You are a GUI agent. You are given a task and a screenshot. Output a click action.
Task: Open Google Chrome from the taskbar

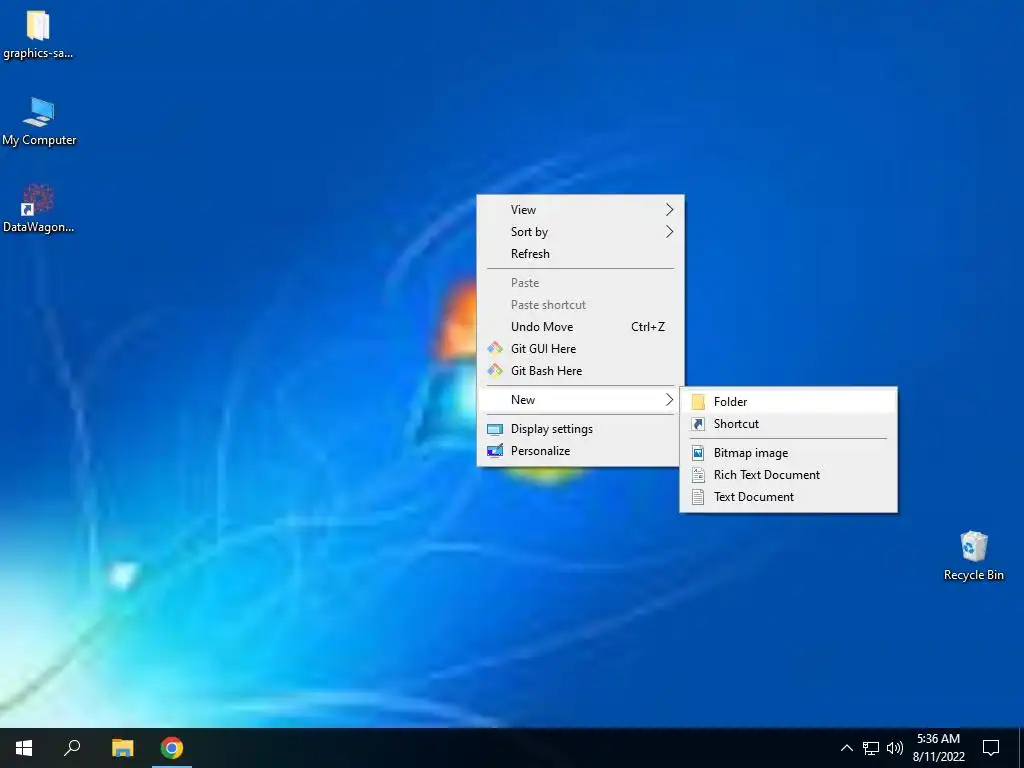click(172, 748)
